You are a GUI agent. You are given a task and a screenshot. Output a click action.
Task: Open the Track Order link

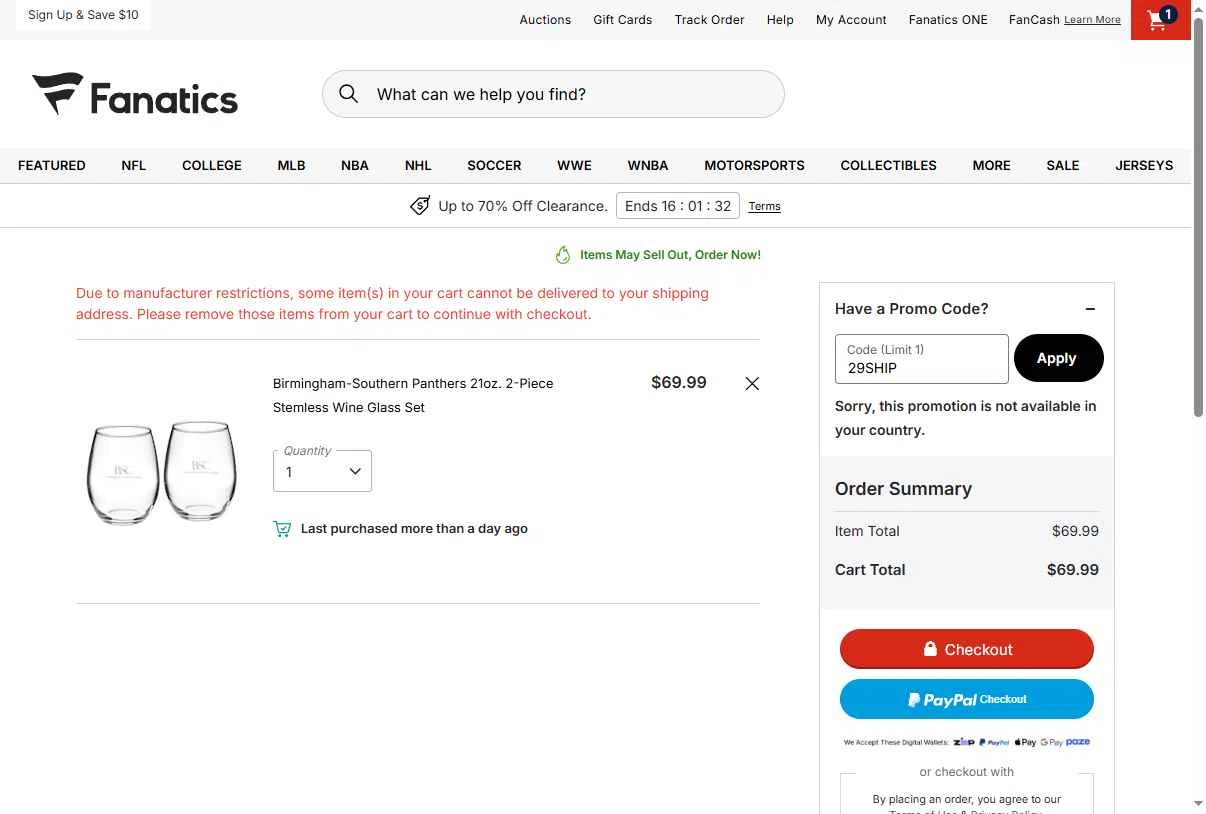709,20
